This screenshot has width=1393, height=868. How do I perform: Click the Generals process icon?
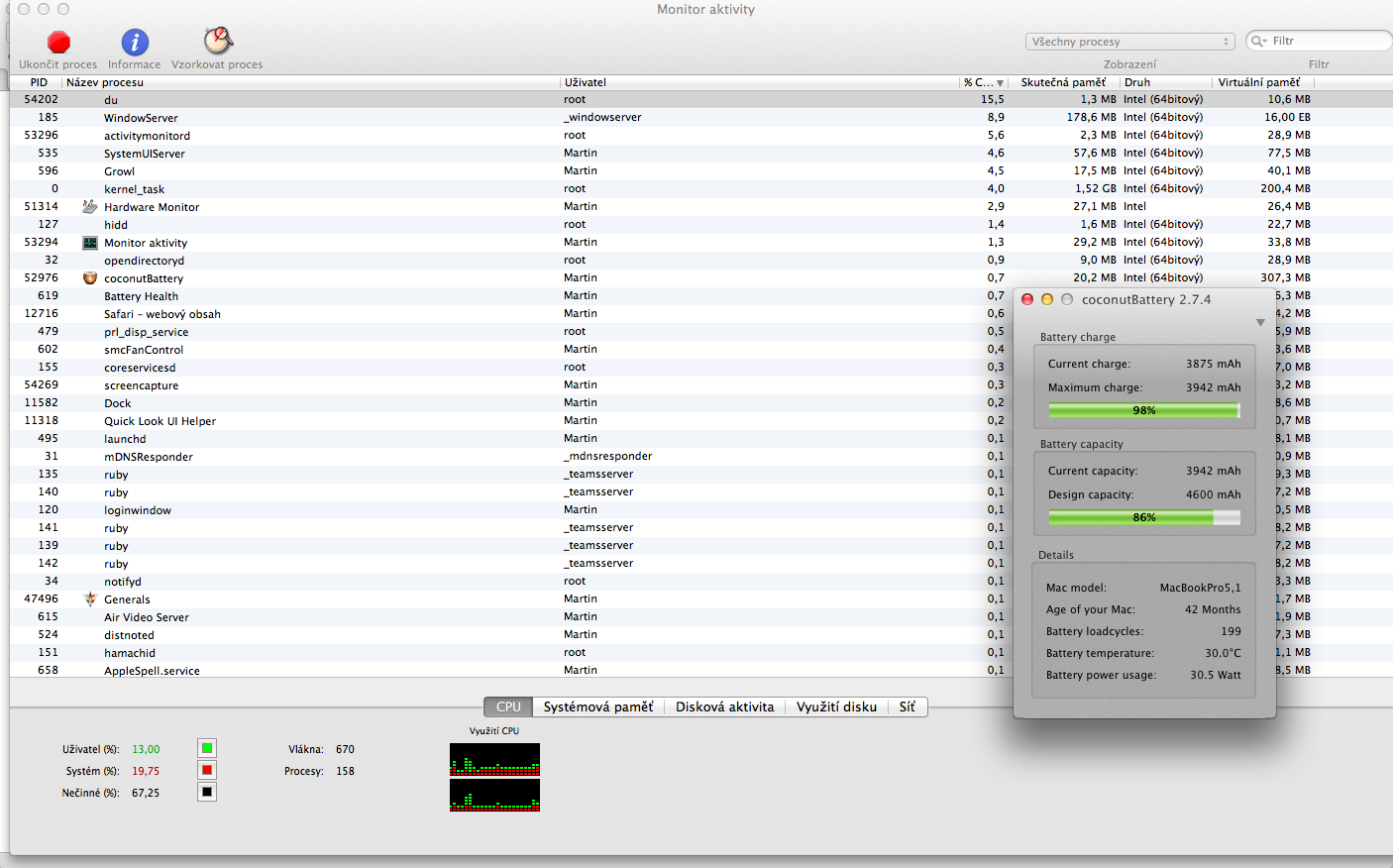(x=90, y=598)
